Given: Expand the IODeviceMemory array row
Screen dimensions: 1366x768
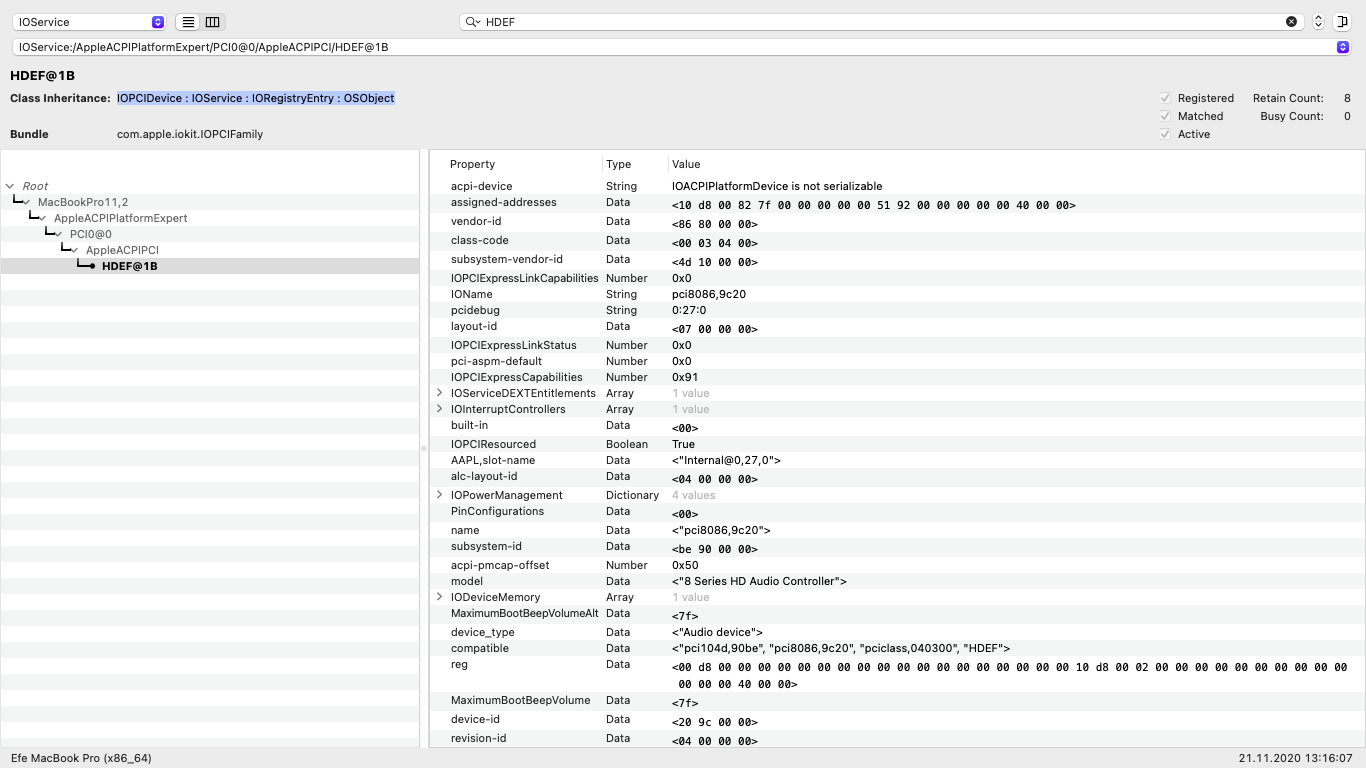Looking at the screenshot, I should pos(439,597).
